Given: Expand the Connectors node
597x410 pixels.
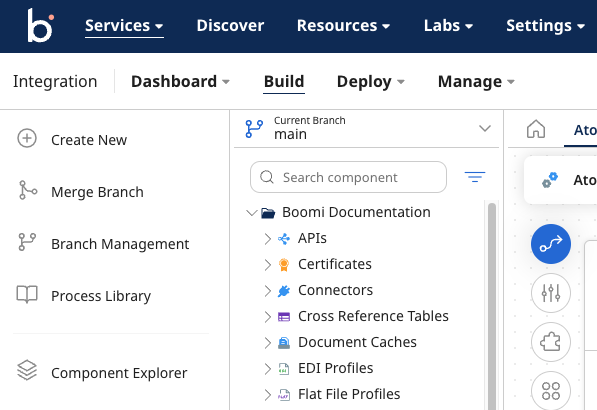Looking at the screenshot, I should point(268,291).
